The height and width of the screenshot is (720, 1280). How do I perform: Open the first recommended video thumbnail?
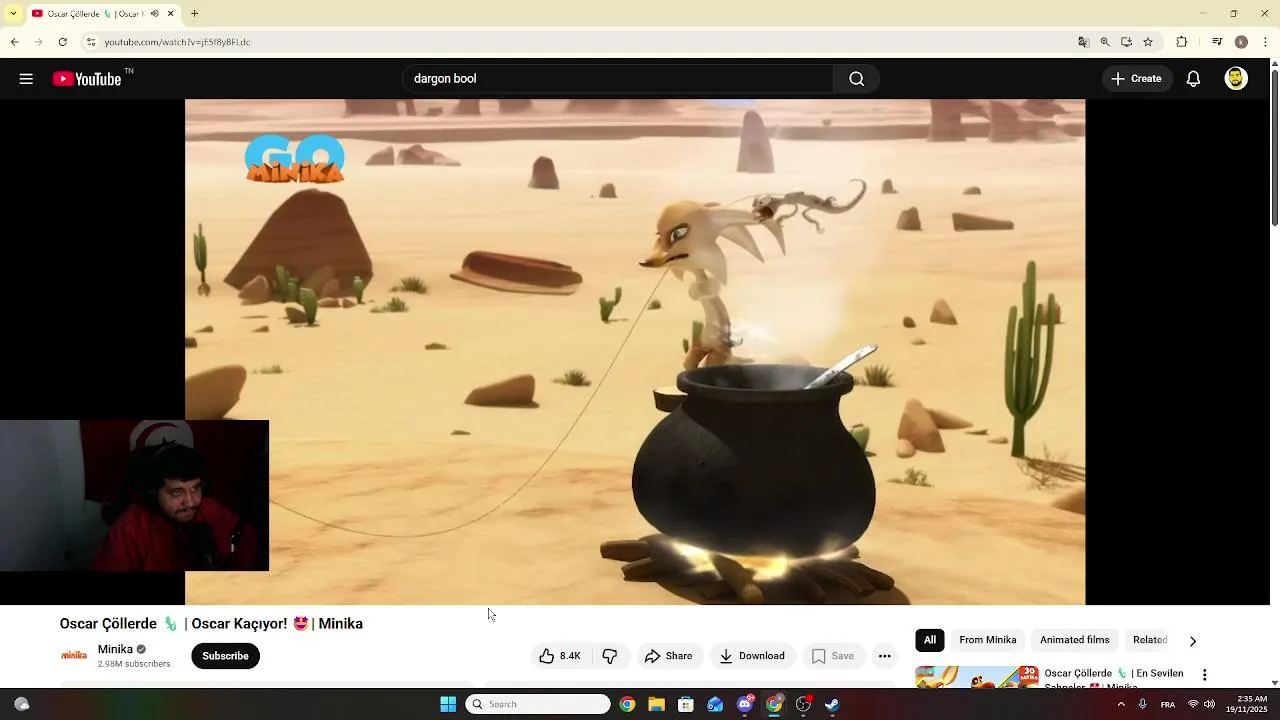click(x=977, y=677)
